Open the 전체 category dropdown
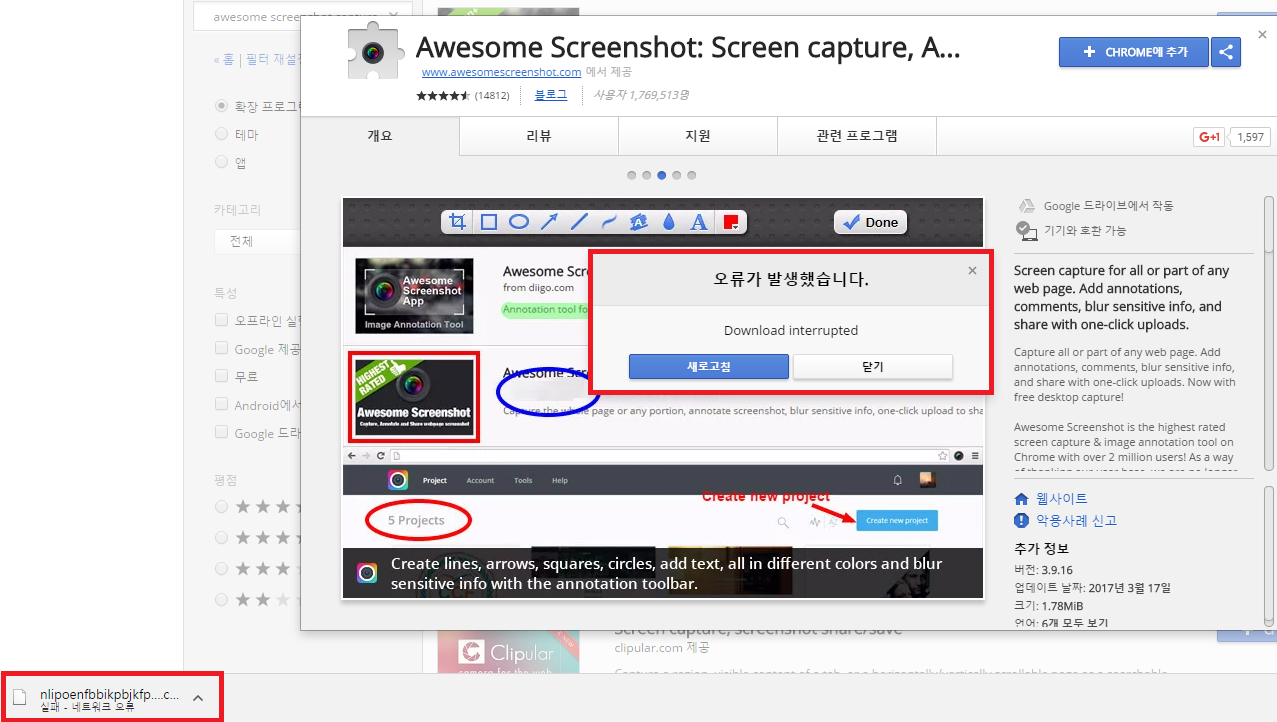 (258, 242)
